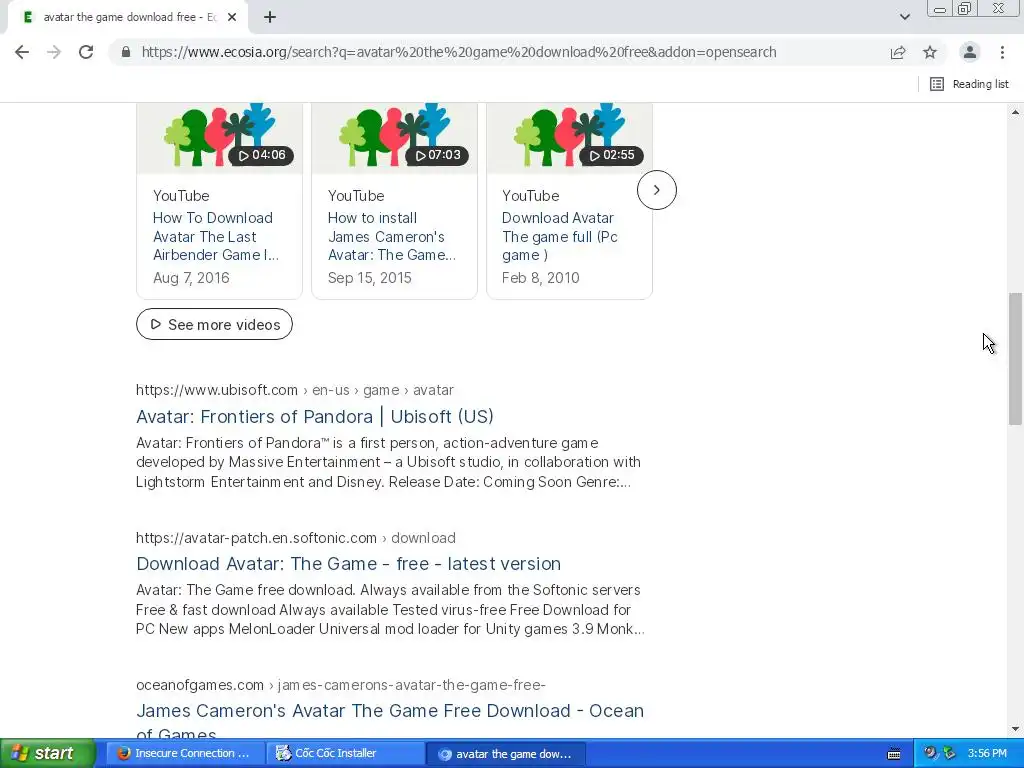The image size is (1024, 768).
Task: Click the address bar URL field
Action: pos(458,52)
